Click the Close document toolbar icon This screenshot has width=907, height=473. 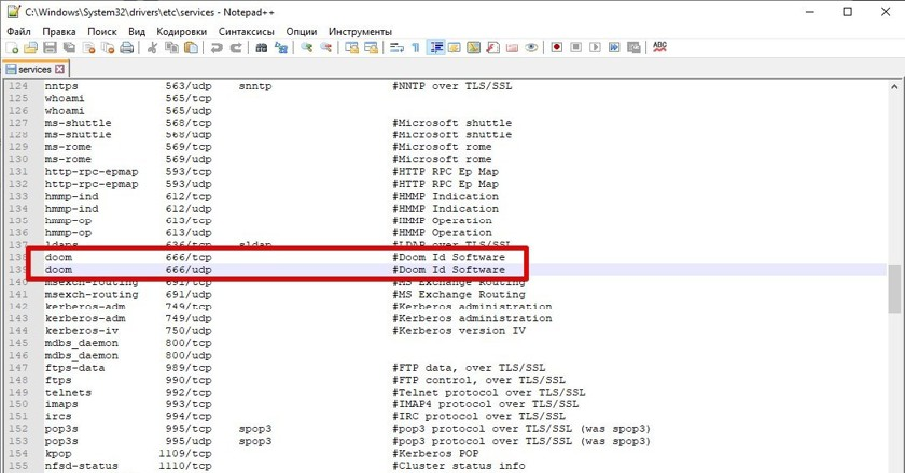pyautogui.click(x=89, y=48)
